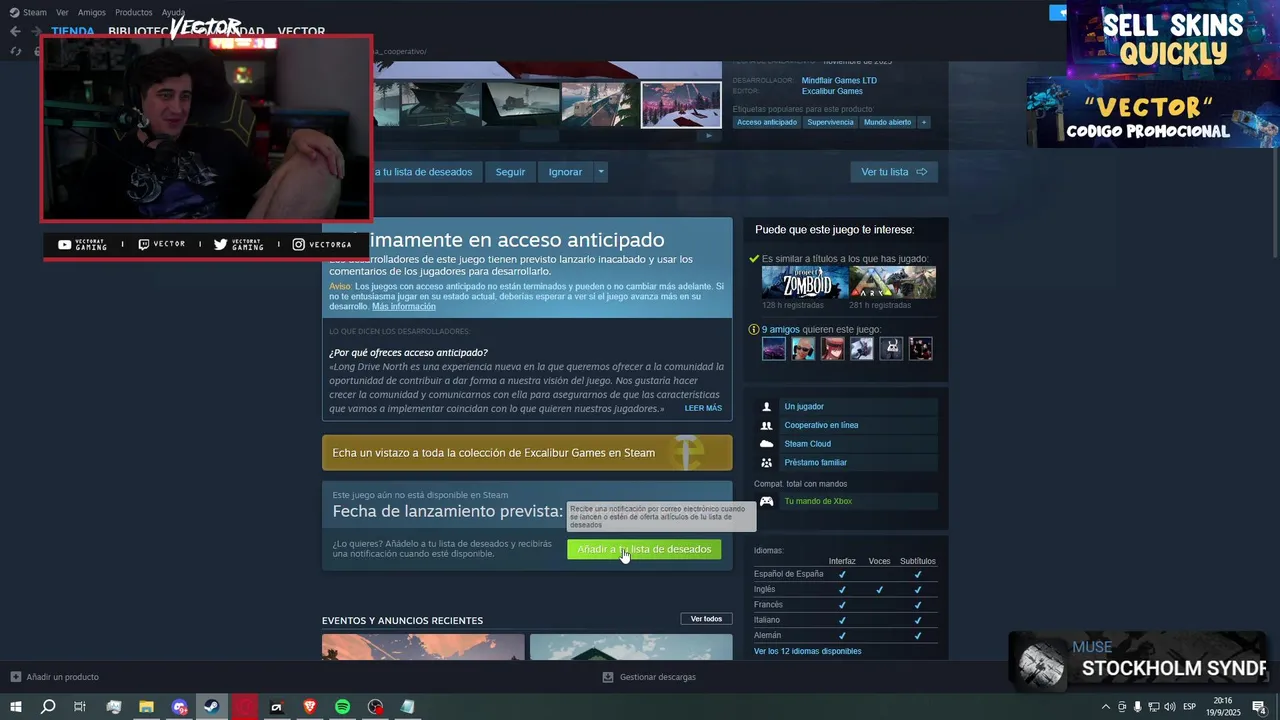Click Ver tu lista button
Screen dimensions: 1280x720
pos(894,172)
